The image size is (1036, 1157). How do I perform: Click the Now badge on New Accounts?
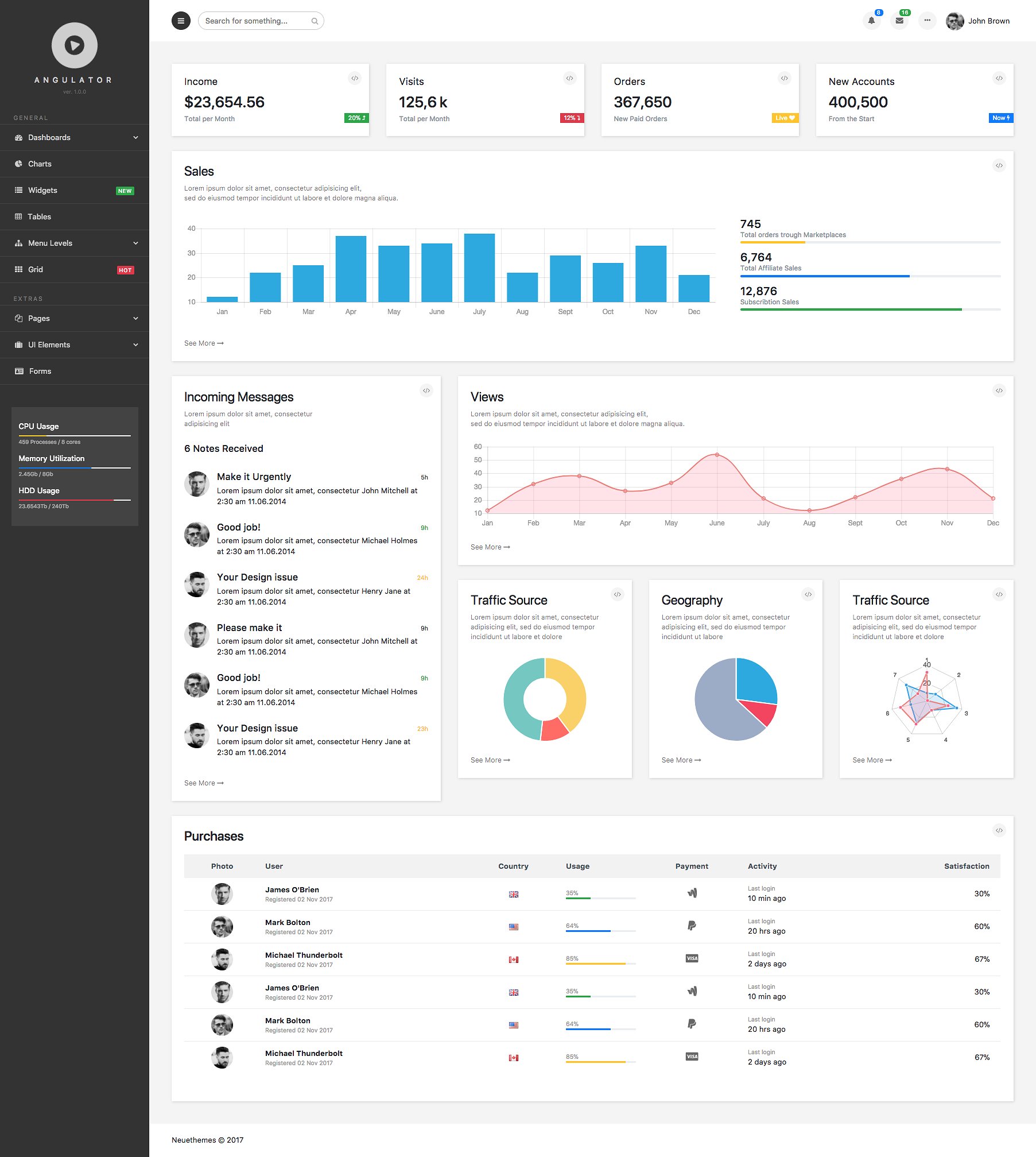tap(1001, 118)
